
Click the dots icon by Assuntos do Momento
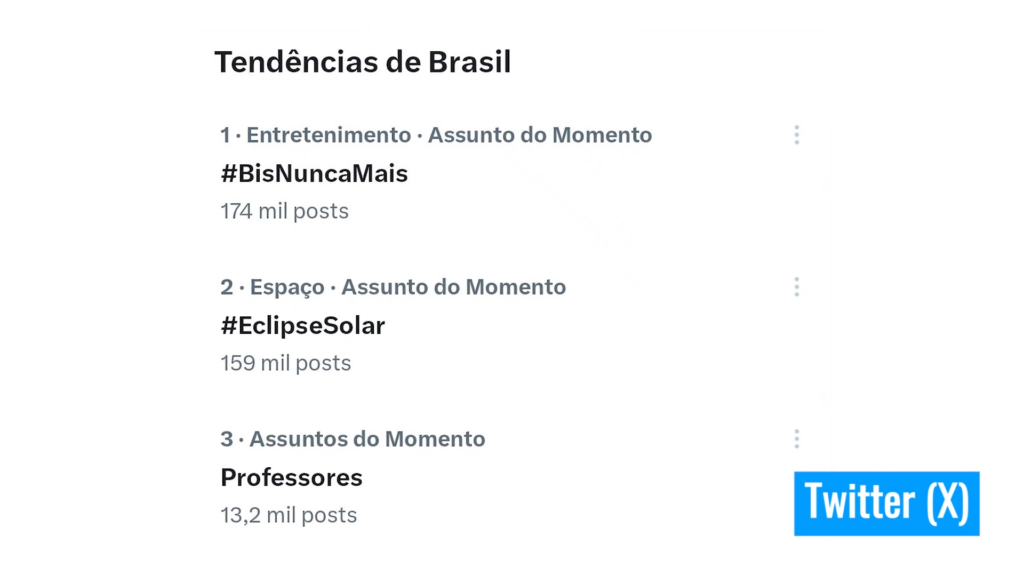(796, 438)
